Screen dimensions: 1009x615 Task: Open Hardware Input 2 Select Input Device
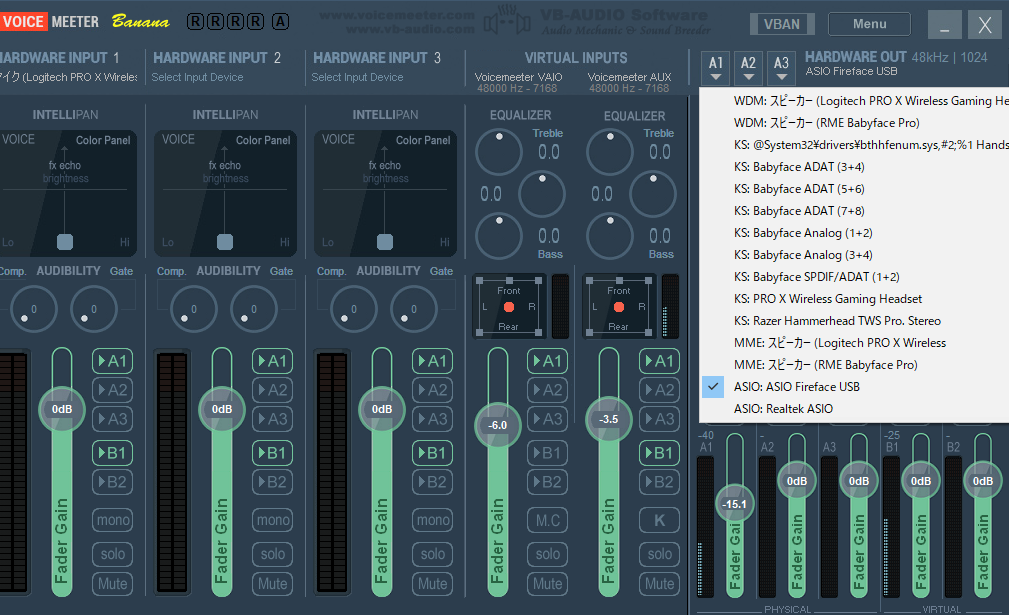(198, 77)
